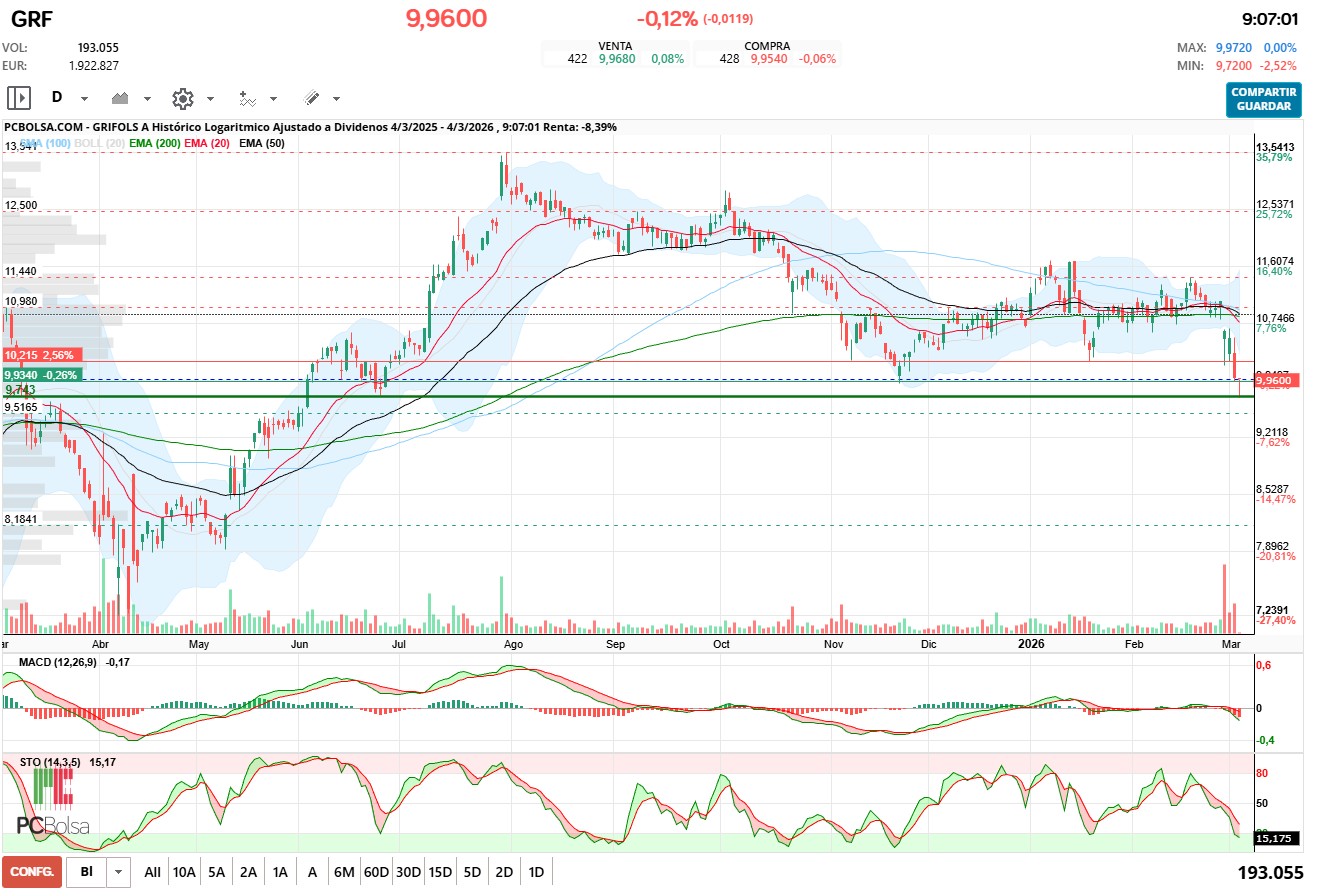Toggle the EMA (50) indicator label
Viewport: 1317px width, 893px height.
click(262, 144)
